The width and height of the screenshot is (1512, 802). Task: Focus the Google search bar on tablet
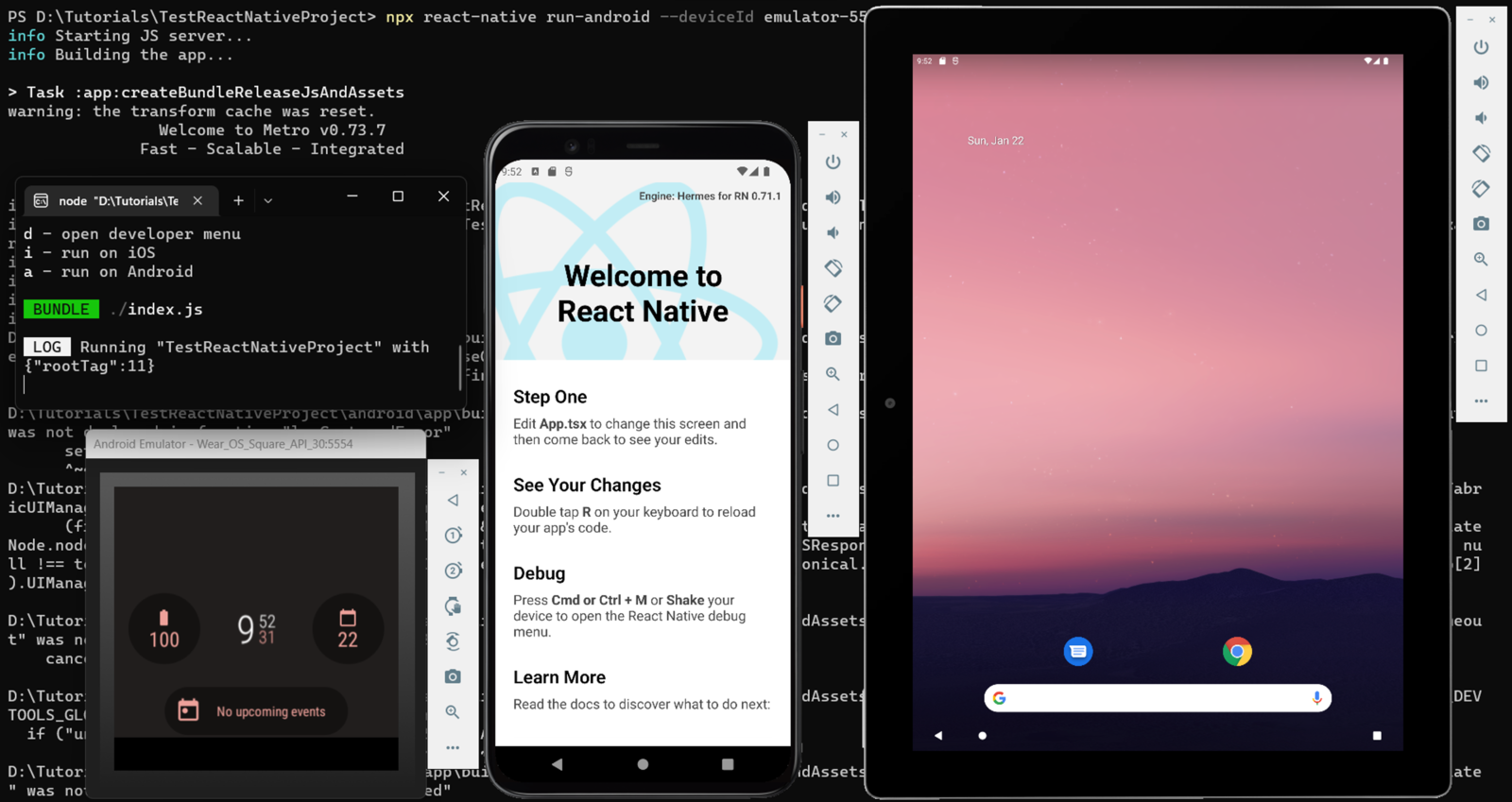[1158, 698]
